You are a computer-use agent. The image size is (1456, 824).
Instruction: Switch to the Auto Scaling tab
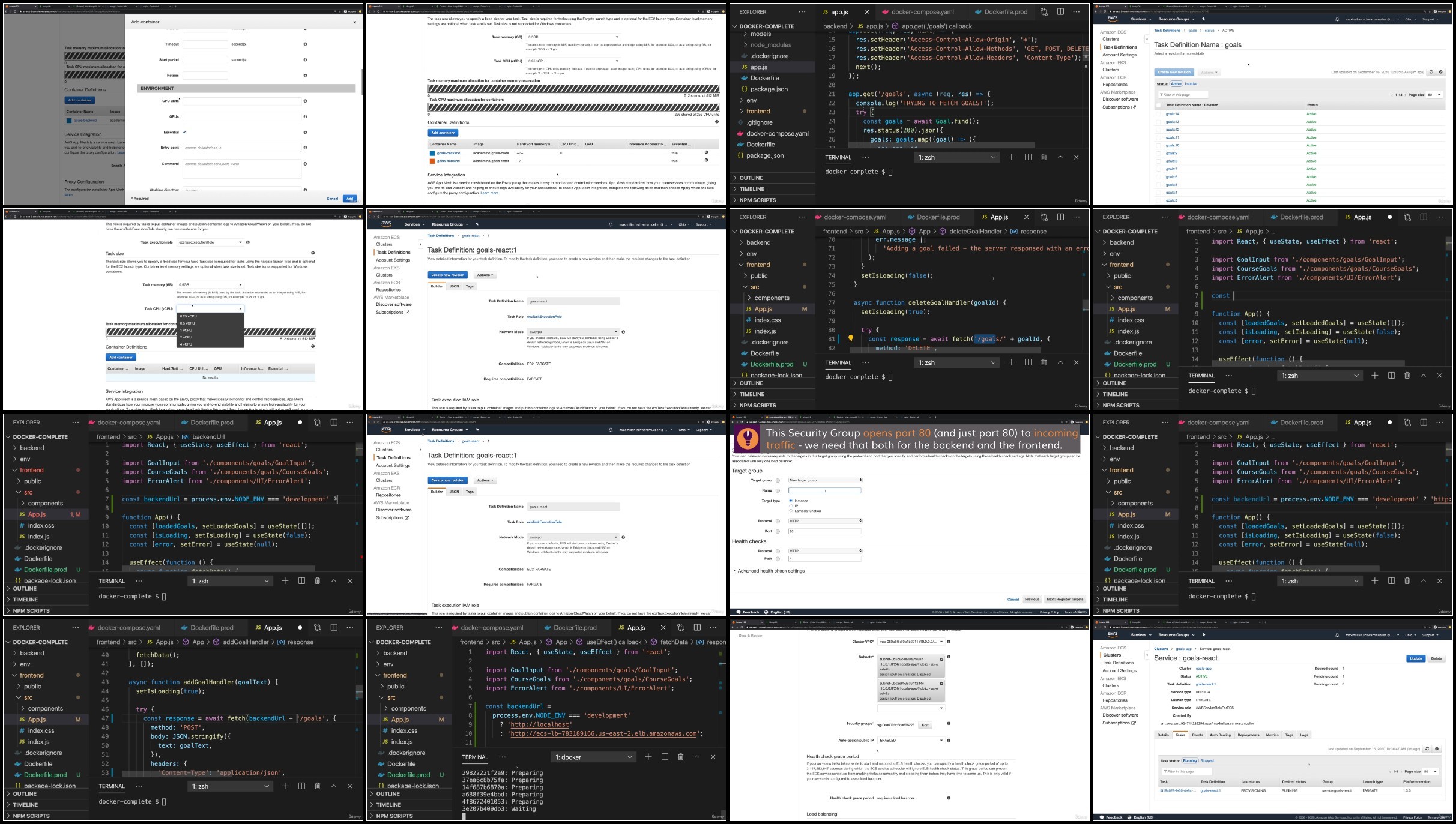(x=1220, y=735)
